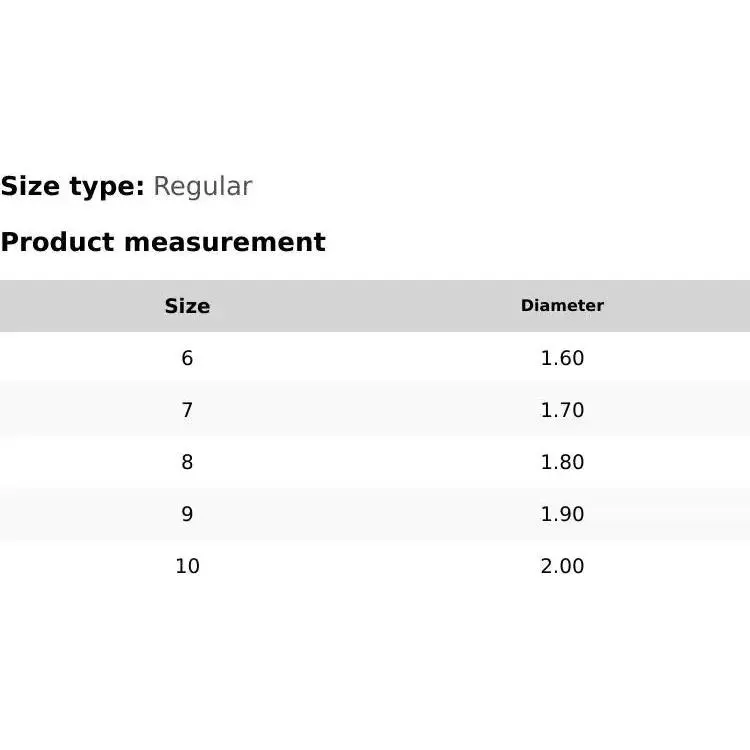Click the Size type label
The width and height of the screenshot is (750, 750).
pyautogui.click(x=72, y=187)
